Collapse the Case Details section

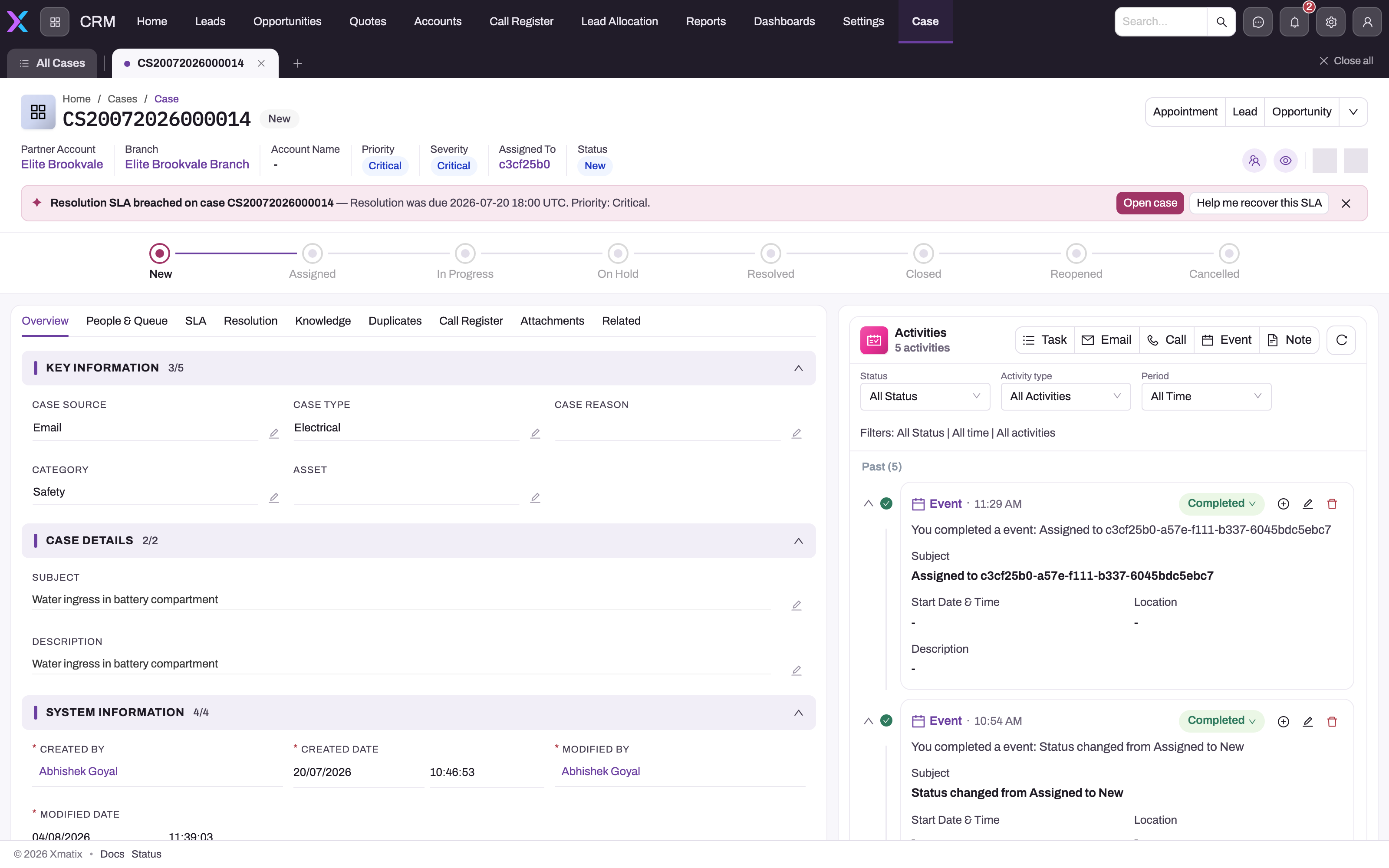pyautogui.click(x=798, y=541)
